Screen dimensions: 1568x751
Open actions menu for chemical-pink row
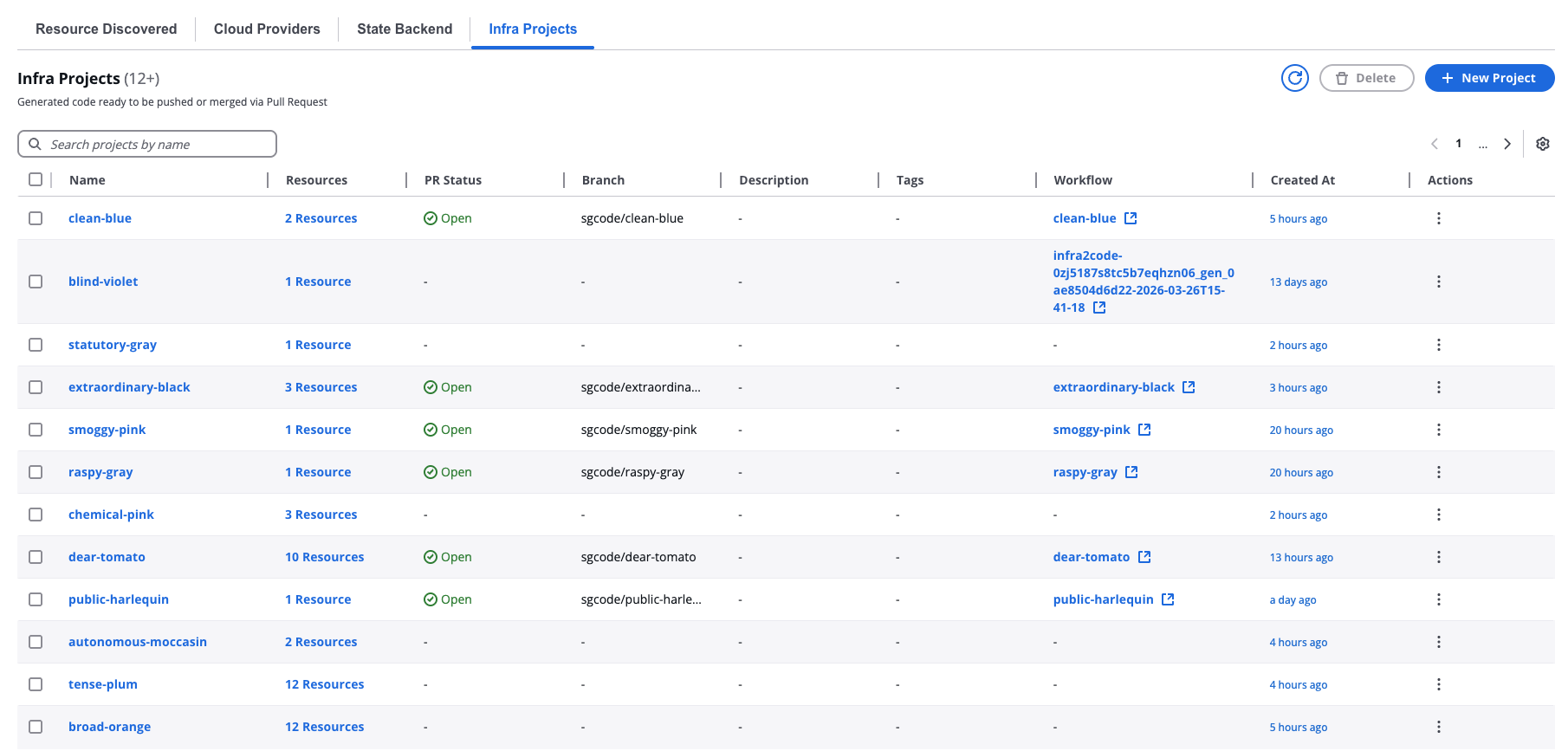(x=1438, y=515)
